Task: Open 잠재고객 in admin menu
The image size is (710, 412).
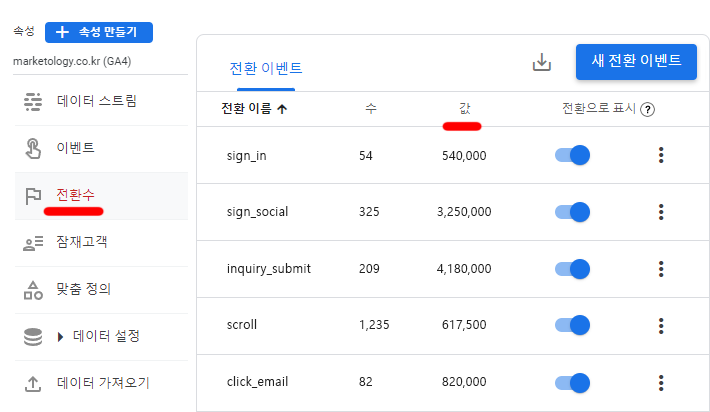Action: coord(82,242)
